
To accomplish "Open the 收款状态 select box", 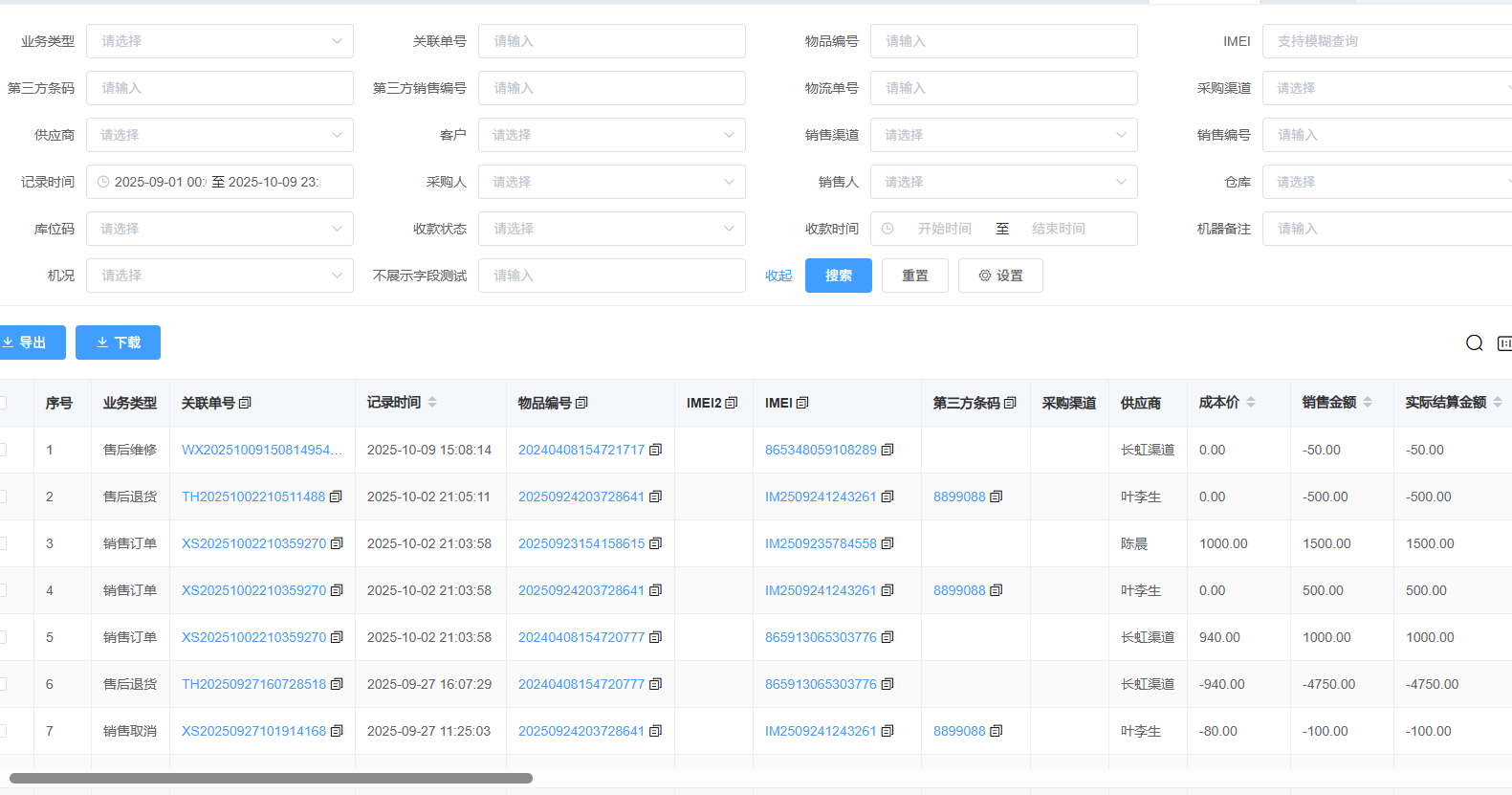I will [x=611, y=229].
